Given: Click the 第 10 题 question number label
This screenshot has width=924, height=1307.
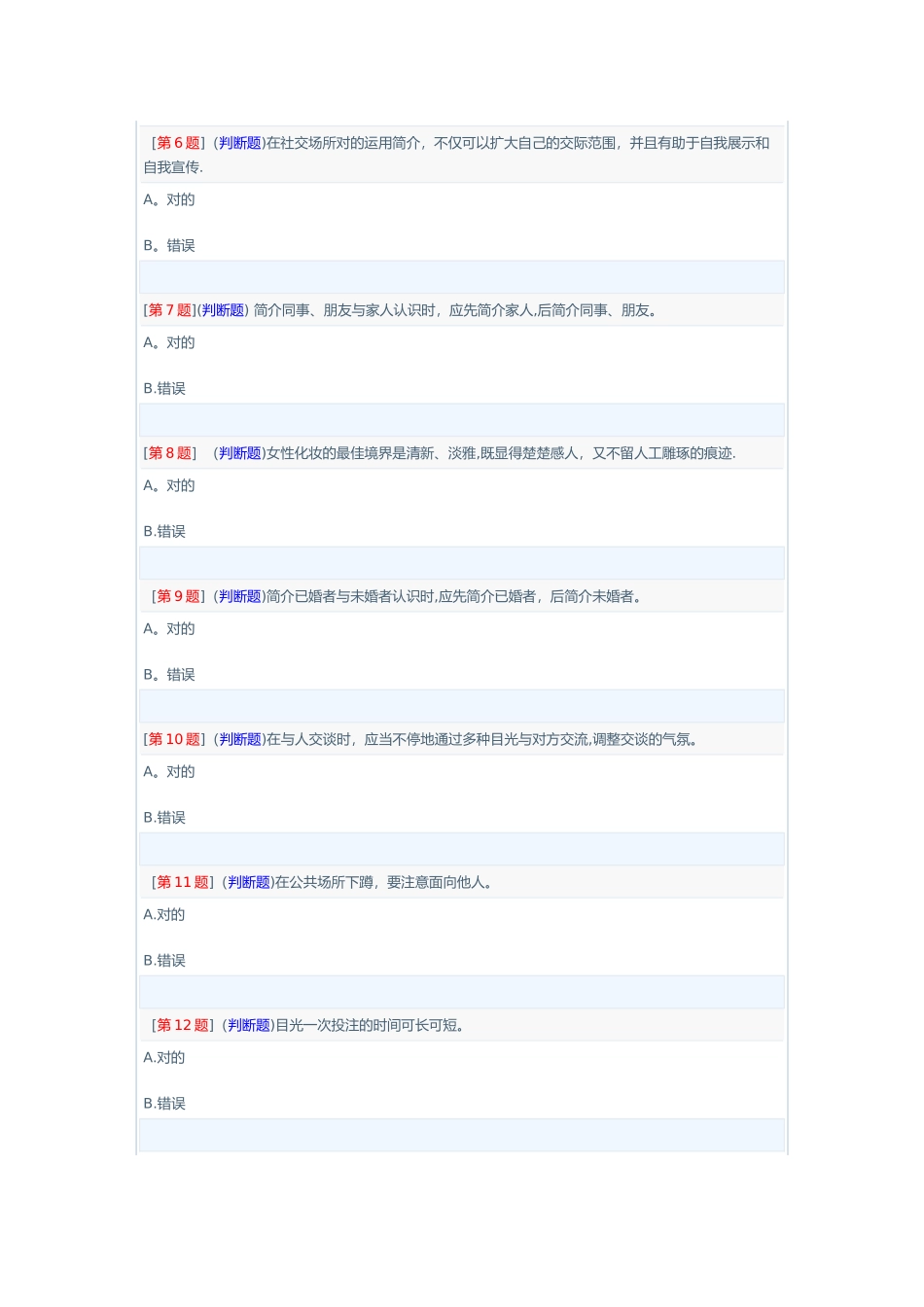Looking at the screenshot, I should pos(174,739).
